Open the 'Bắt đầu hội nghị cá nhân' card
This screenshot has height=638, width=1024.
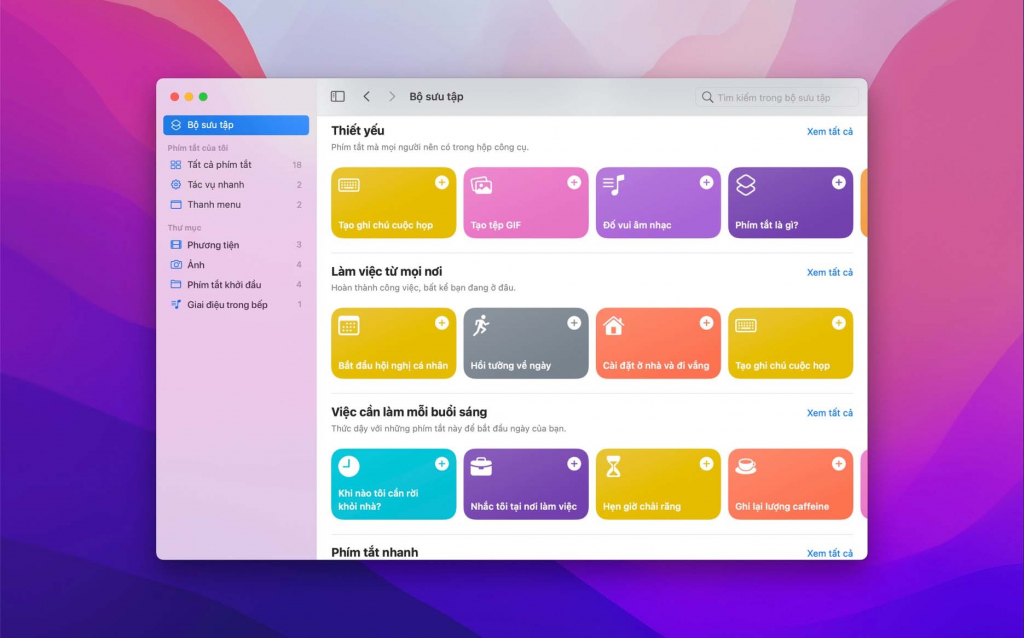[x=393, y=343]
